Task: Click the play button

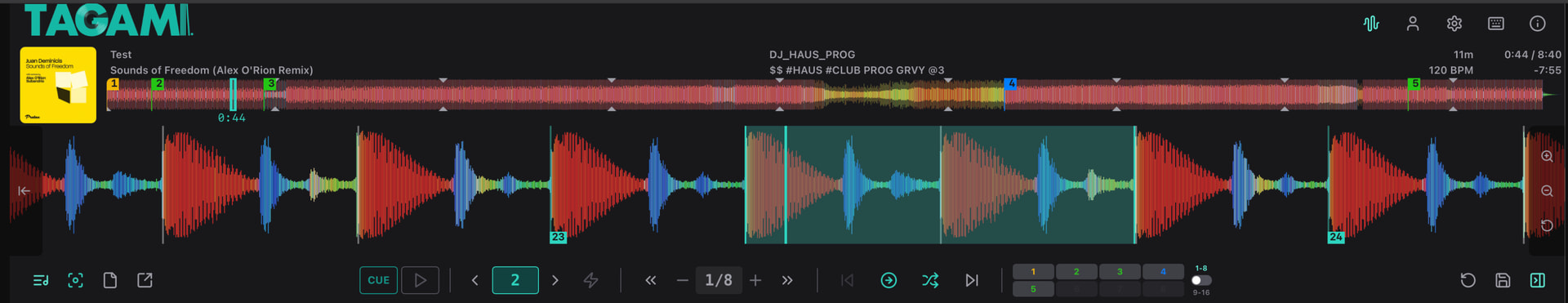Action: click(420, 280)
